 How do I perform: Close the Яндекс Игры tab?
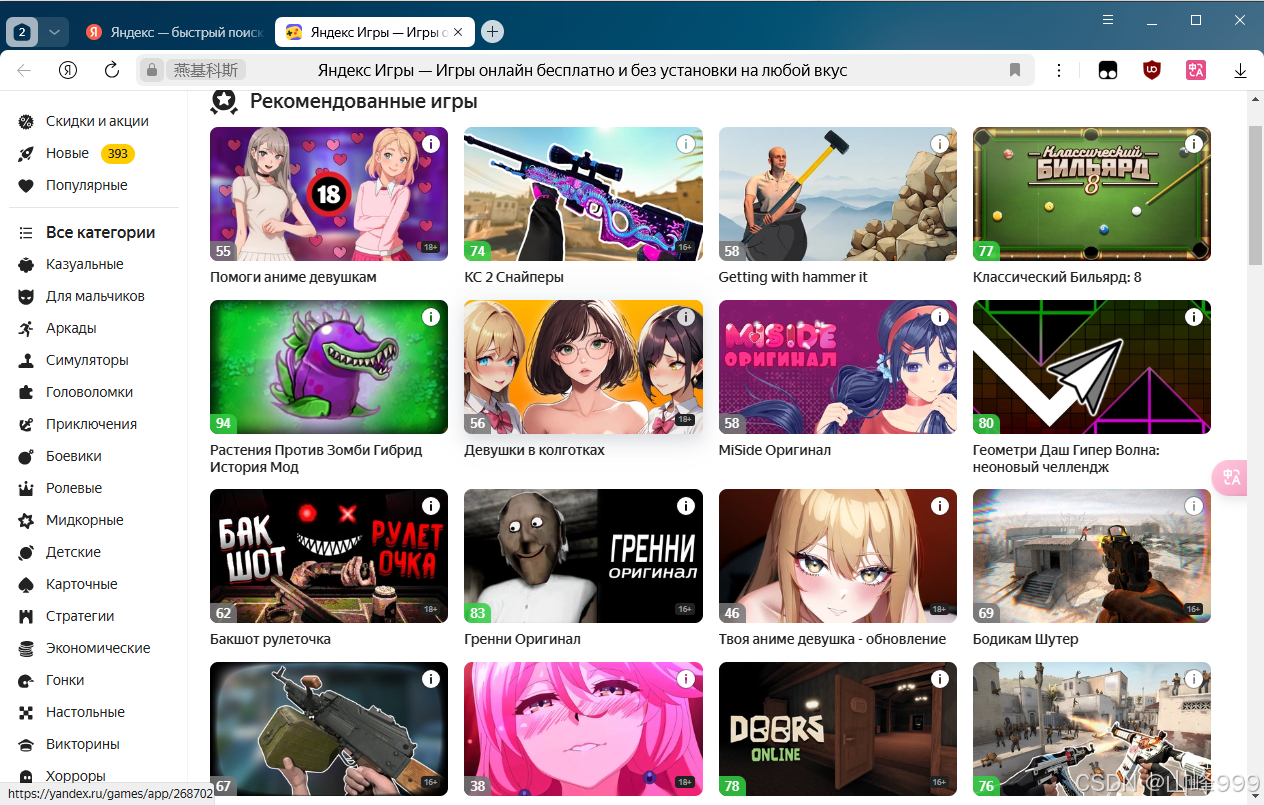click(459, 32)
